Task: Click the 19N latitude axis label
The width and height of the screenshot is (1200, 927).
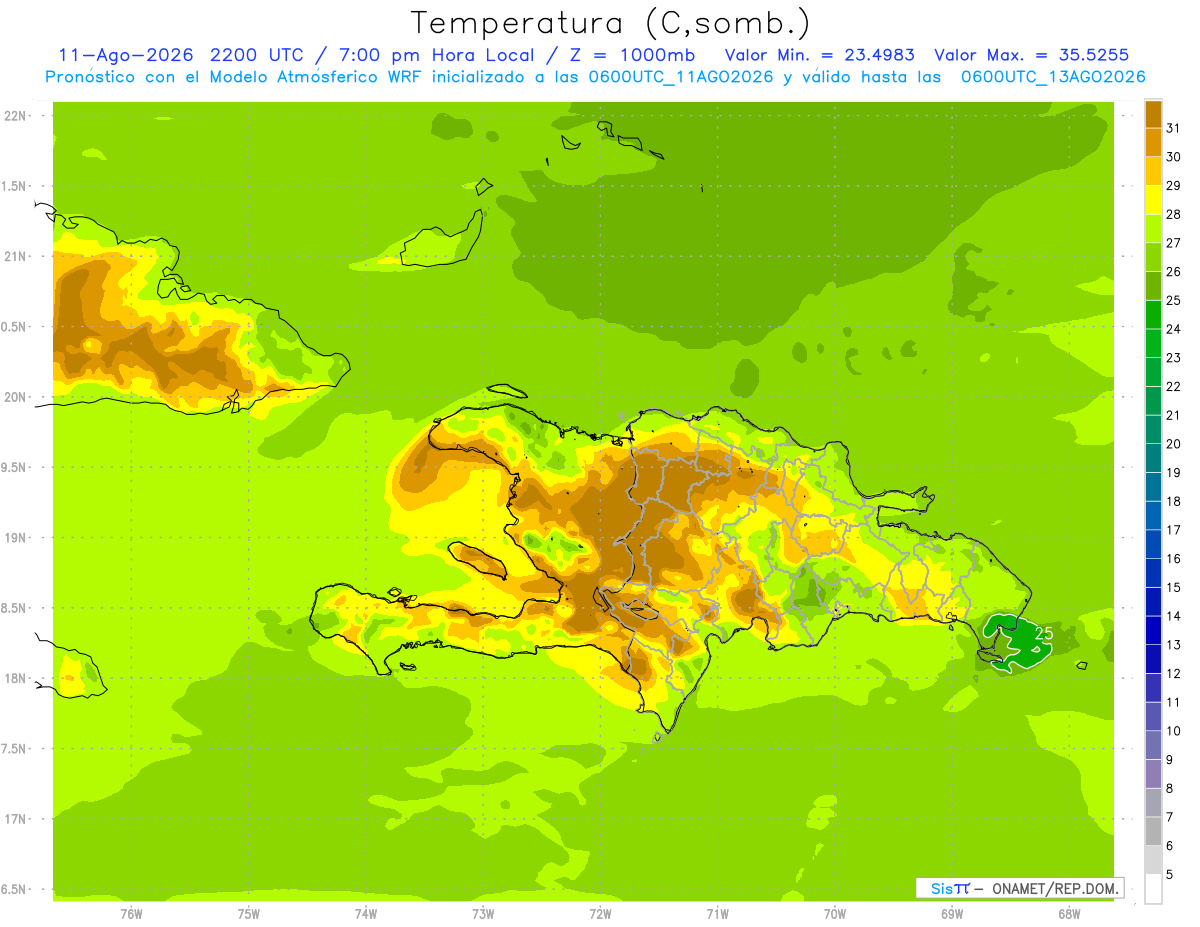Action: coord(15,537)
